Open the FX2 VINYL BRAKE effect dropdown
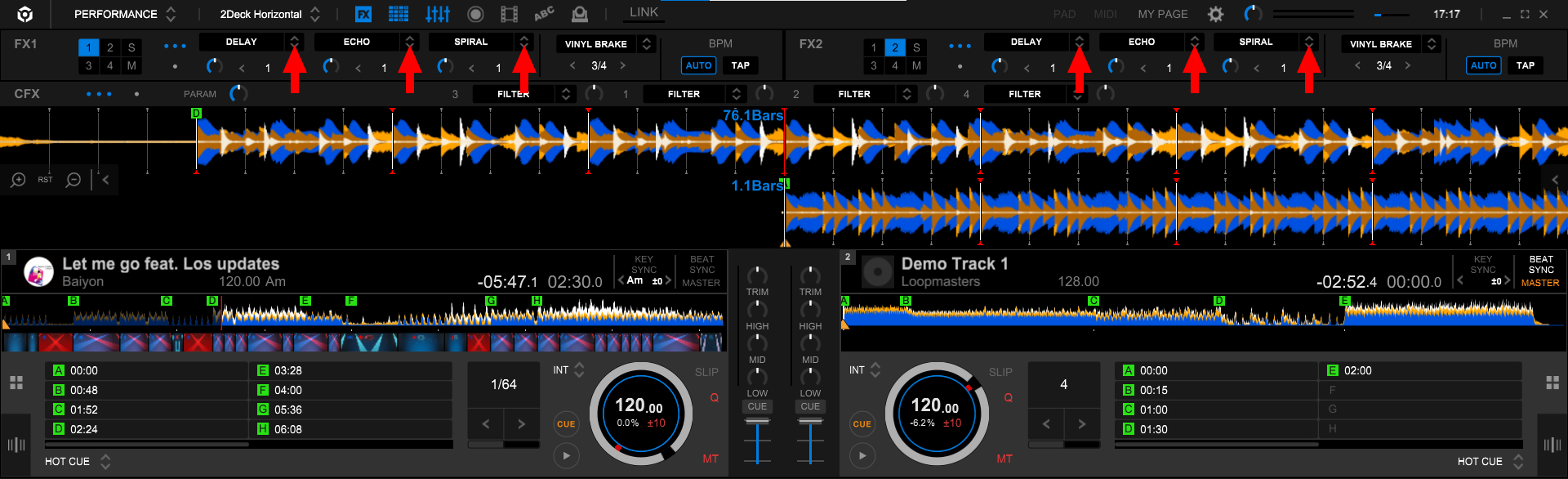 pyautogui.click(x=1432, y=44)
